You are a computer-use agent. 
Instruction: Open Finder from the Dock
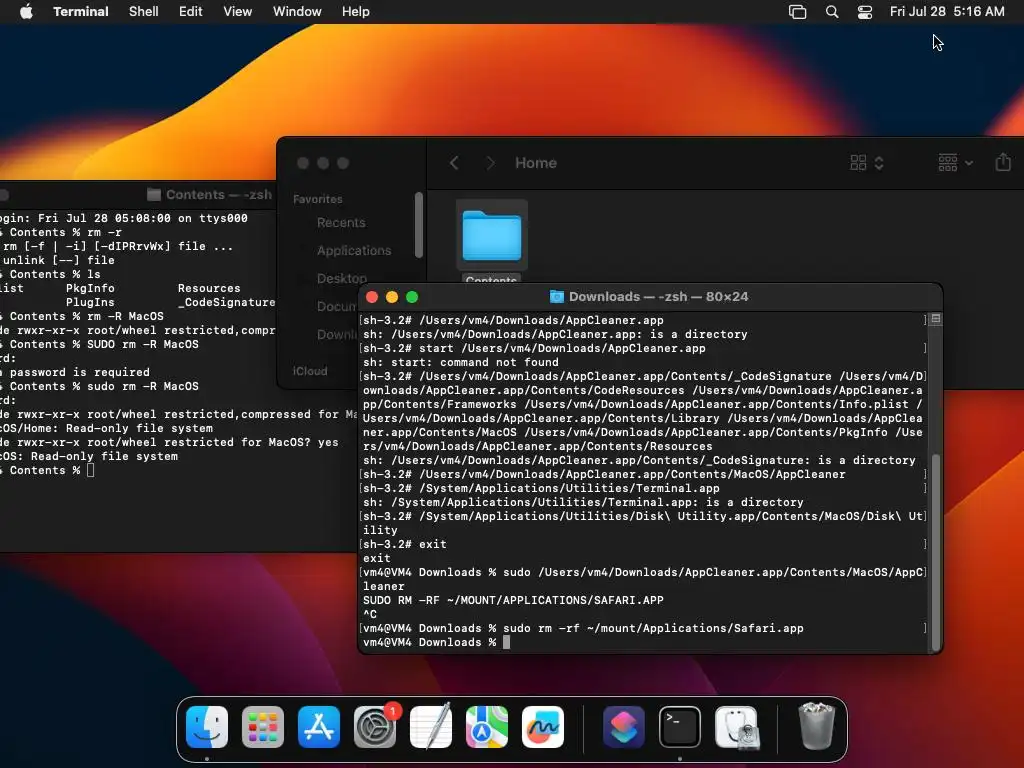coord(207,727)
